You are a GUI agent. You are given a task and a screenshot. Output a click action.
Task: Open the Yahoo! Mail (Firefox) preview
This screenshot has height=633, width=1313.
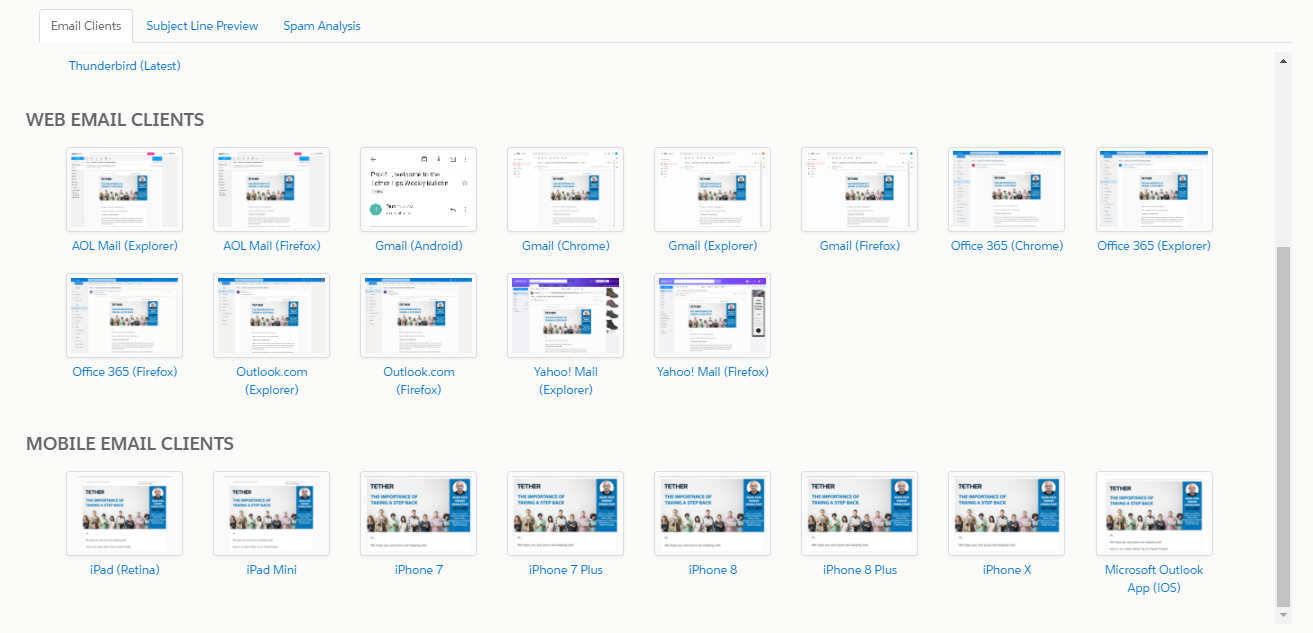click(x=712, y=371)
